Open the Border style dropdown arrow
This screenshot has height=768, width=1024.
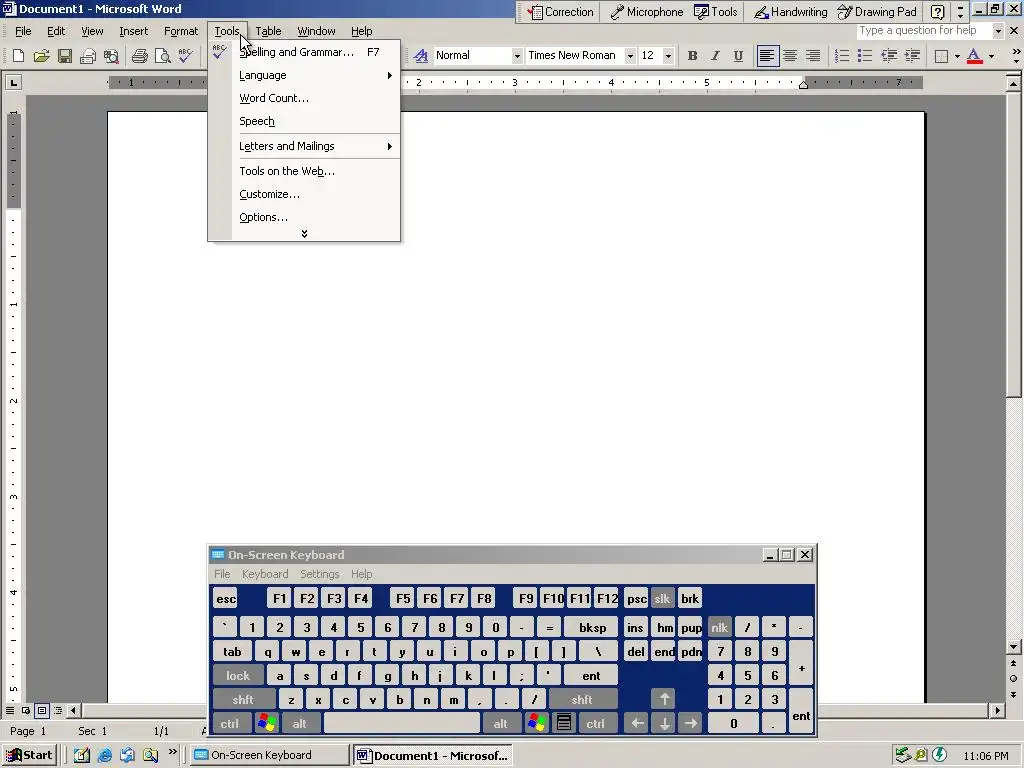(x=957, y=56)
